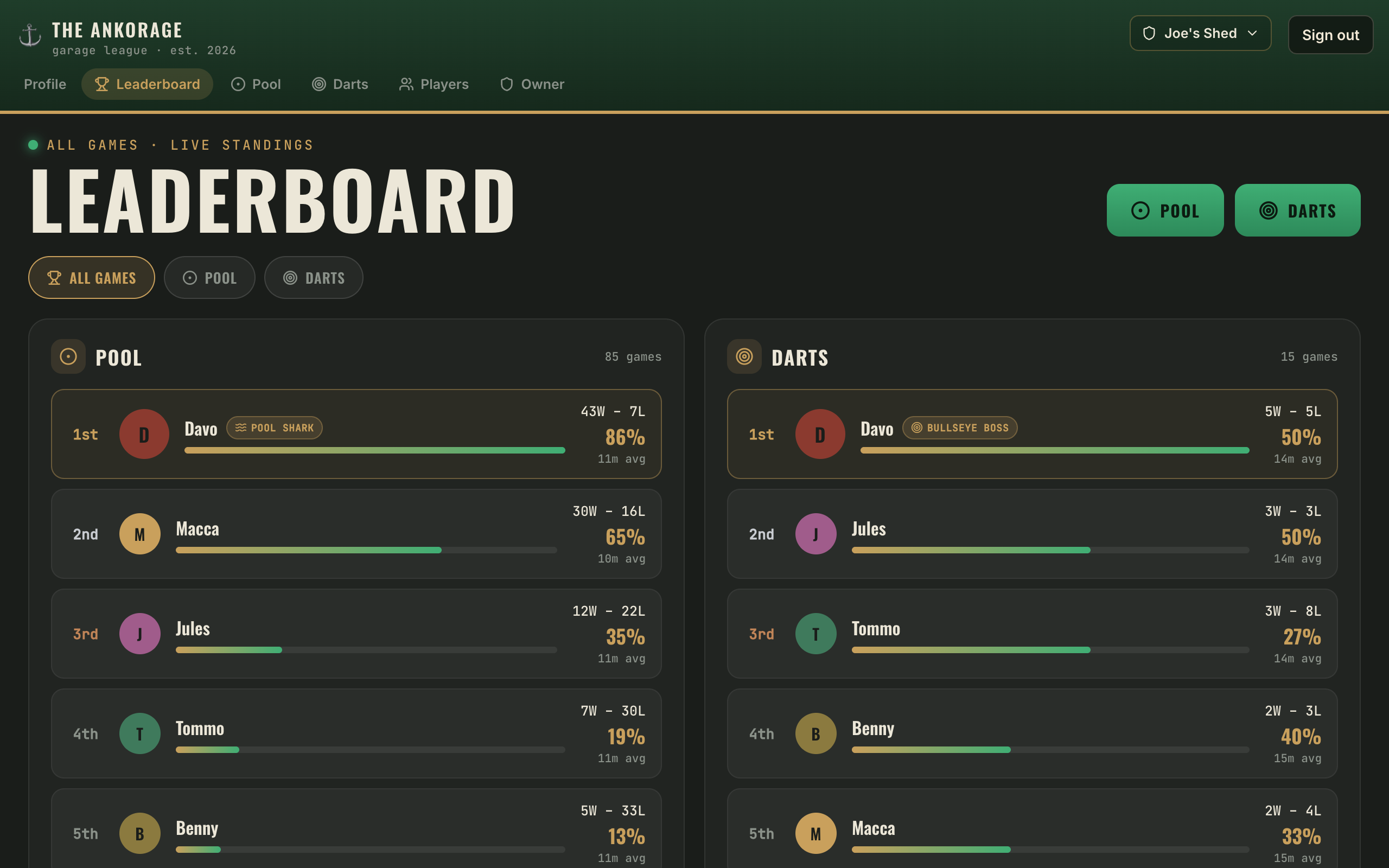Click the '43W – 7L' record
The width and height of the screenshot is (1389, 868).
coord(613,412)
